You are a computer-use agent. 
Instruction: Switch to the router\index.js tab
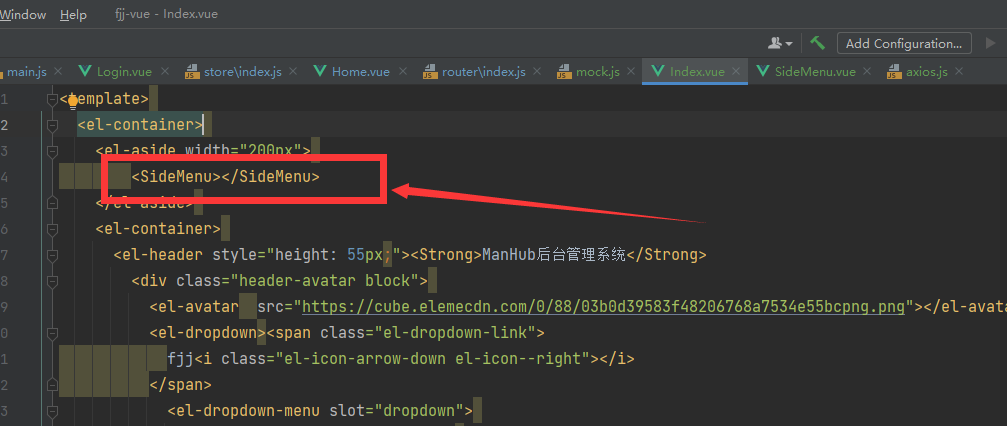tap(484, 71)
